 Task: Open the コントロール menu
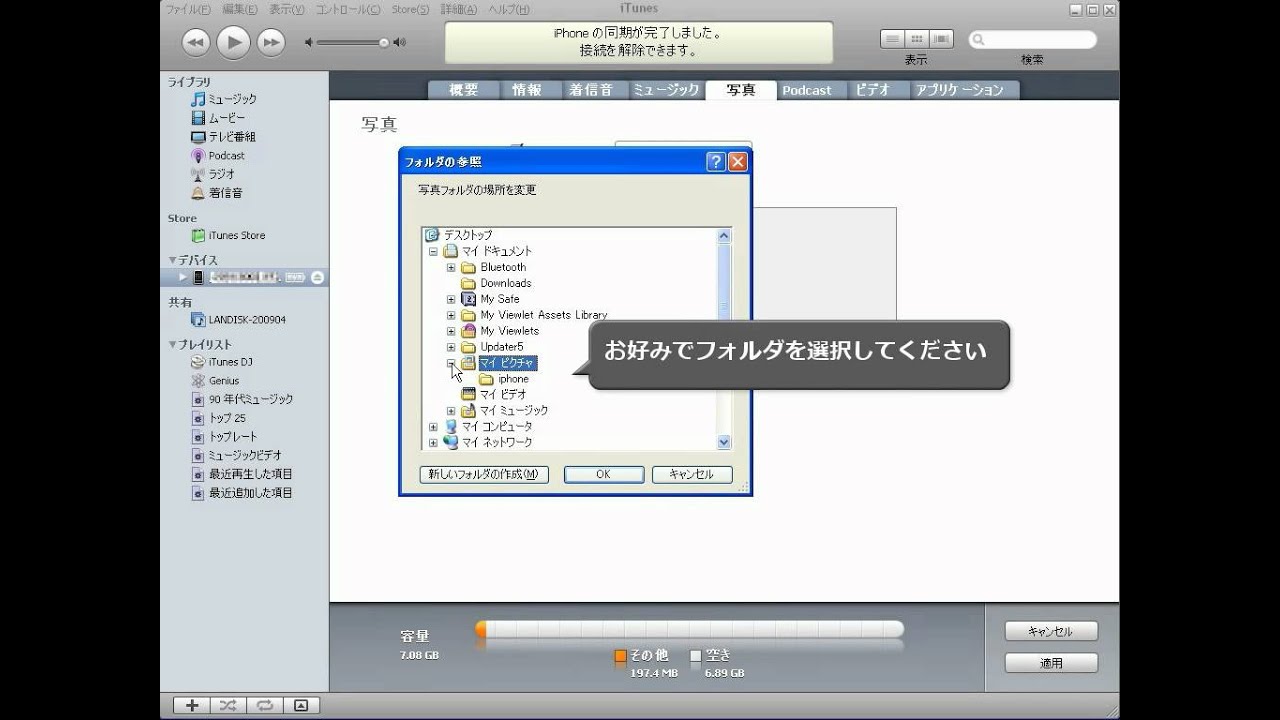click(x=348, y=9)
